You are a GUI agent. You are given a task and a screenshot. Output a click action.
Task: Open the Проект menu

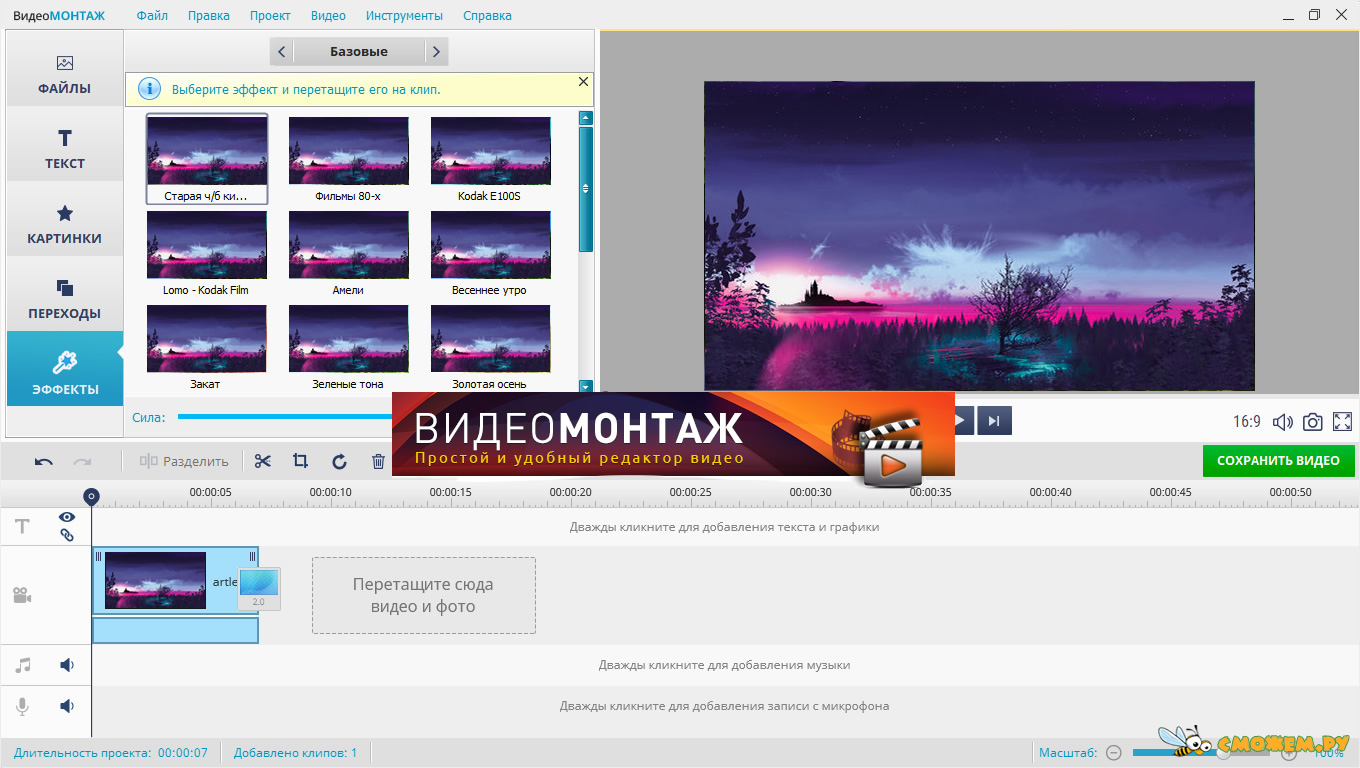point(270,16)
